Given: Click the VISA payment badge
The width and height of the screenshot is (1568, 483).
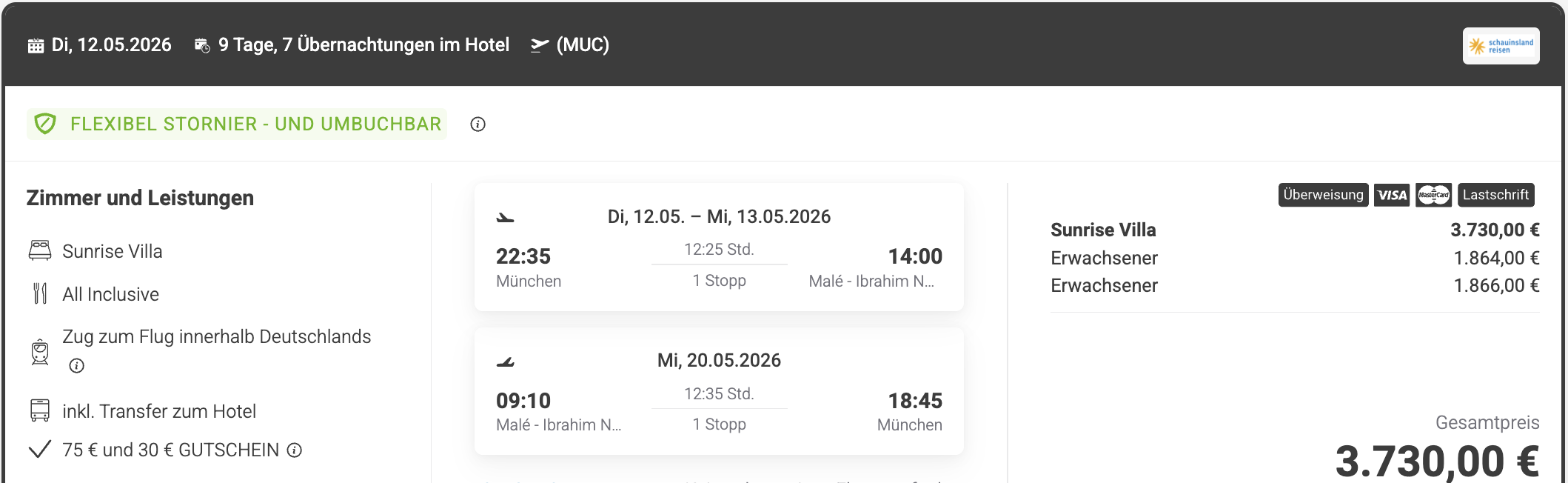Looking at the screenshot, I should coord(1392,195).
